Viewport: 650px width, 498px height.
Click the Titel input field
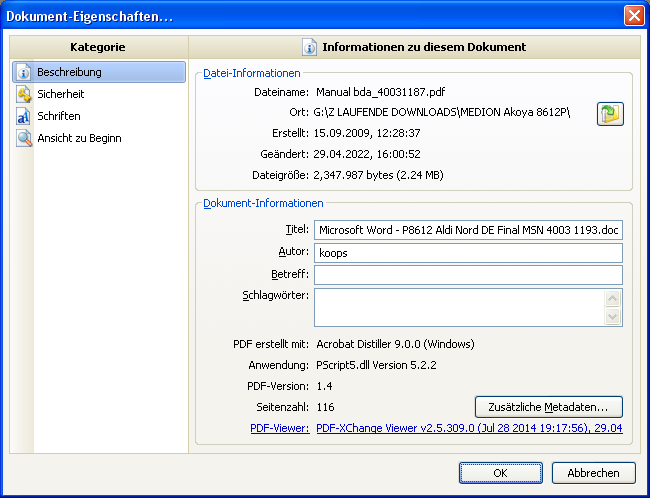(468, 230)
